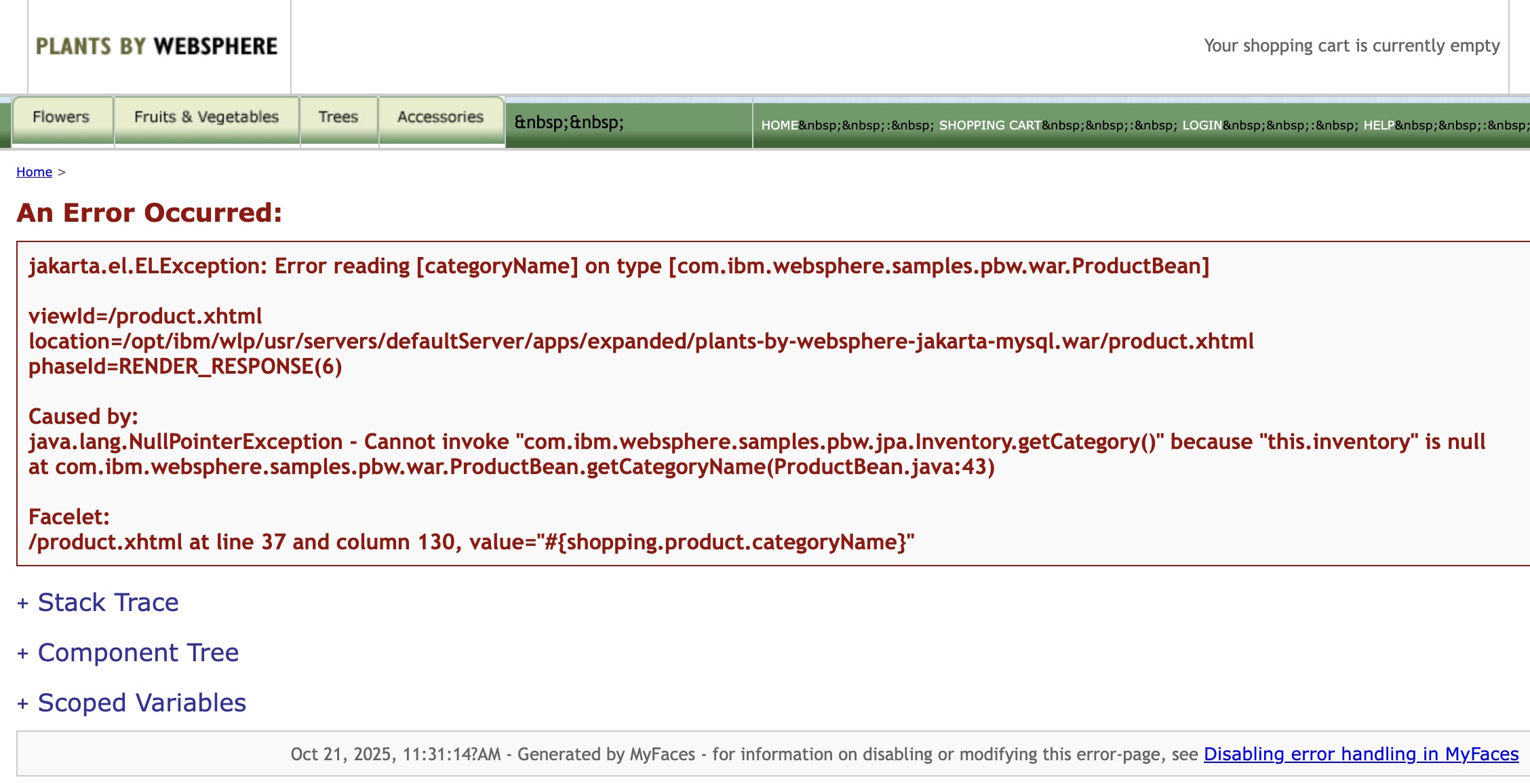Click the HOME navigation link
The width and height of the screenshot is (1530, 784).
pyautogui.click(x=779, y=125)
